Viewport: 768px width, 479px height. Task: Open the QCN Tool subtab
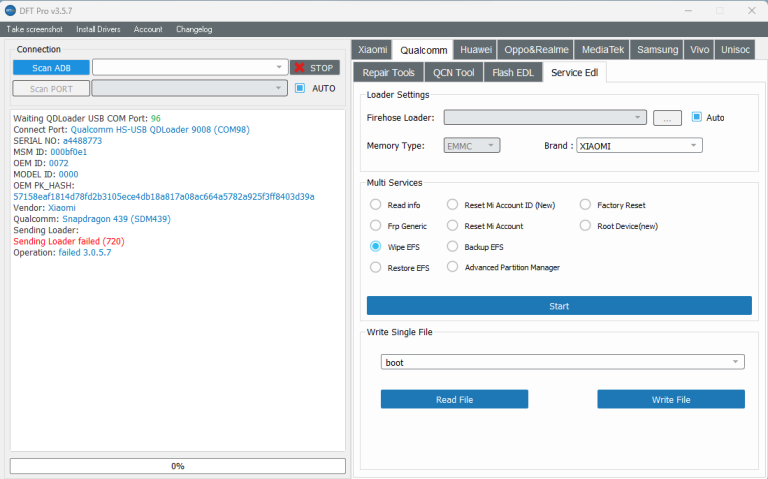pos(454,72)
